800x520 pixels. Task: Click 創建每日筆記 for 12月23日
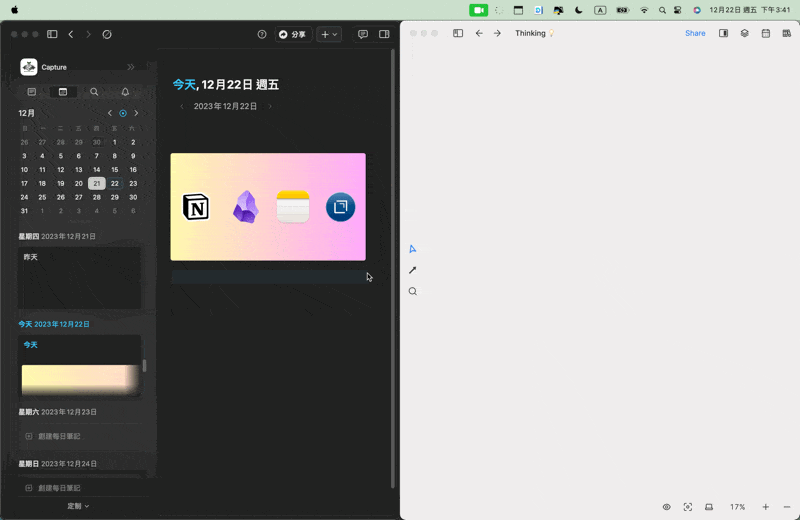click(x=58, y=436)
